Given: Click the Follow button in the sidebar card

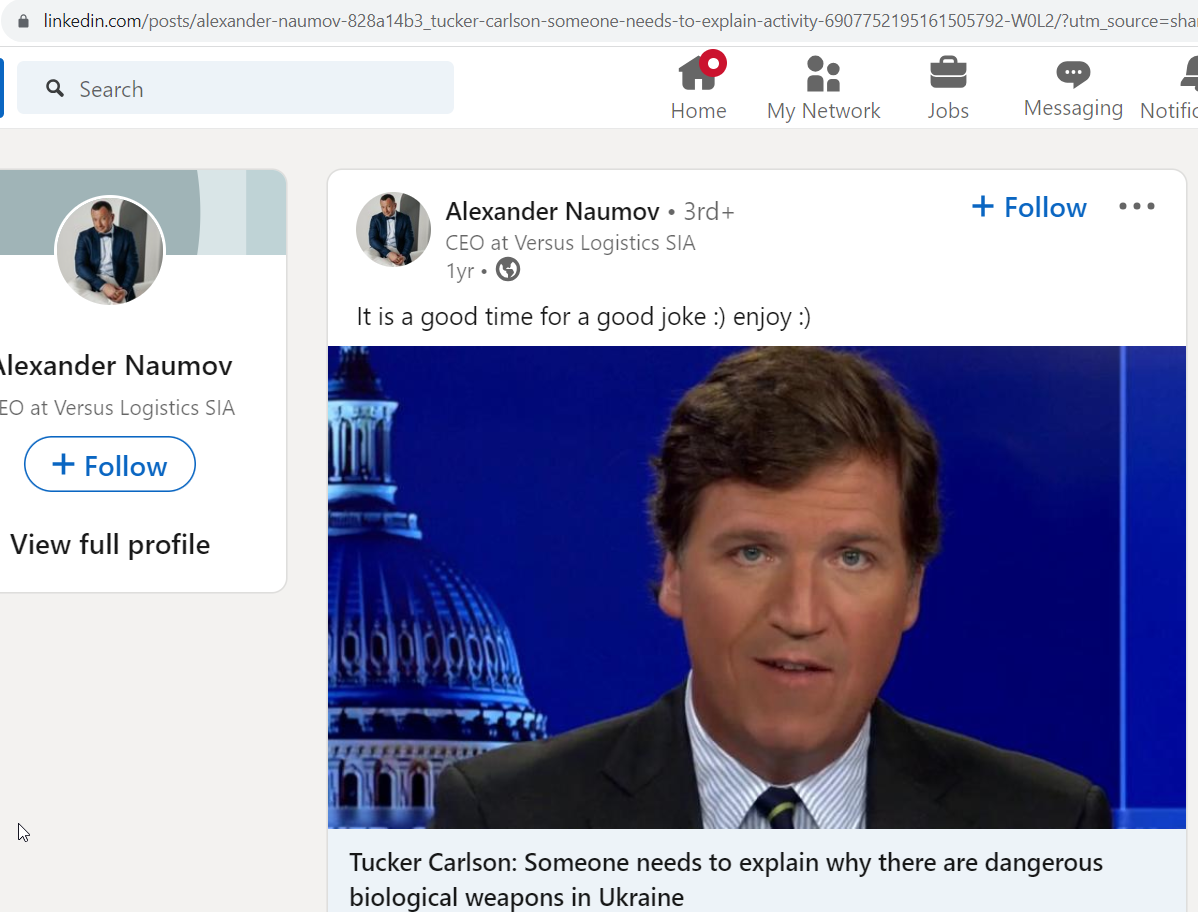Looking at the screenshot, I should click(x=110, y=464).
